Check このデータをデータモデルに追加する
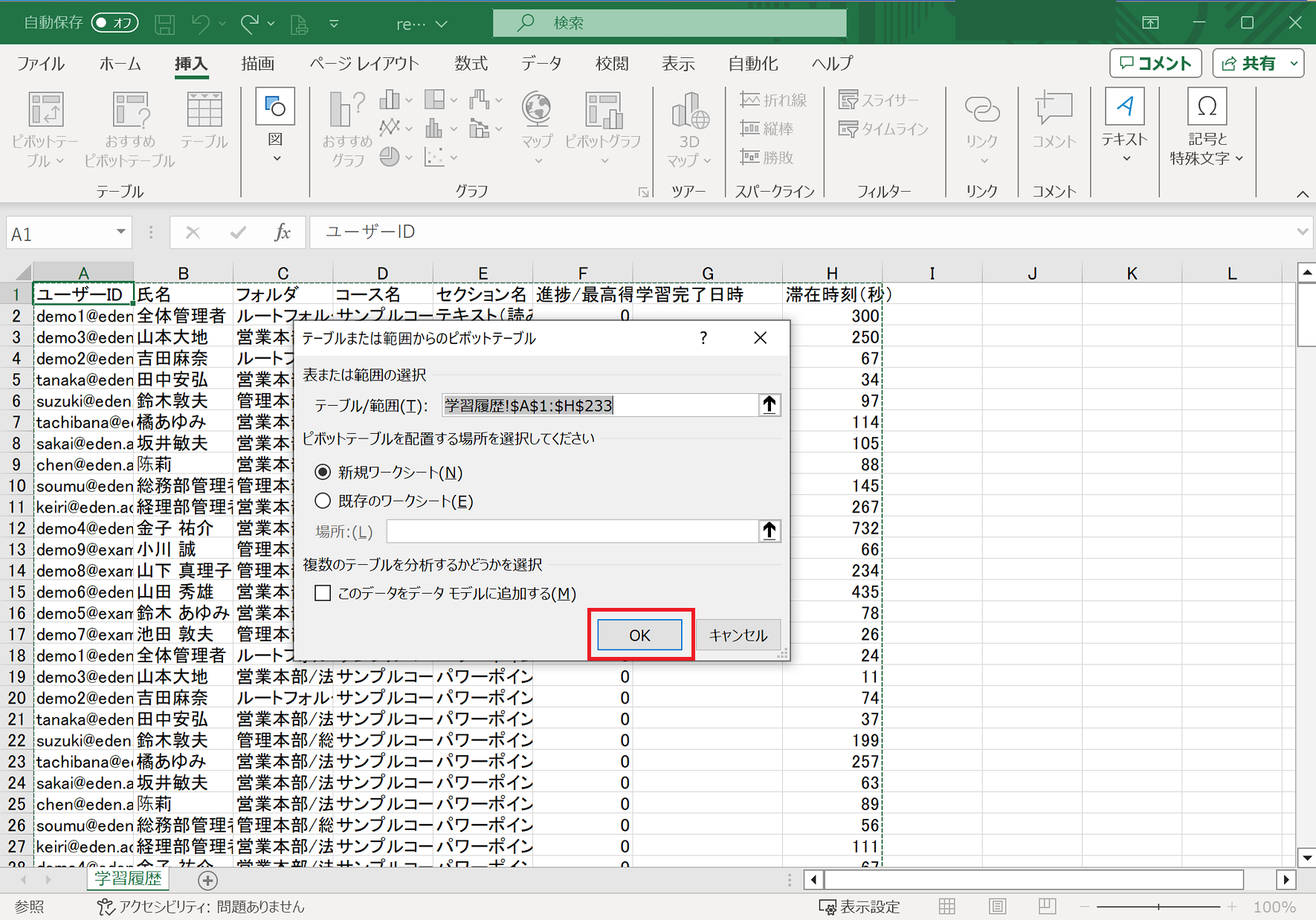 tap(323, 593)
